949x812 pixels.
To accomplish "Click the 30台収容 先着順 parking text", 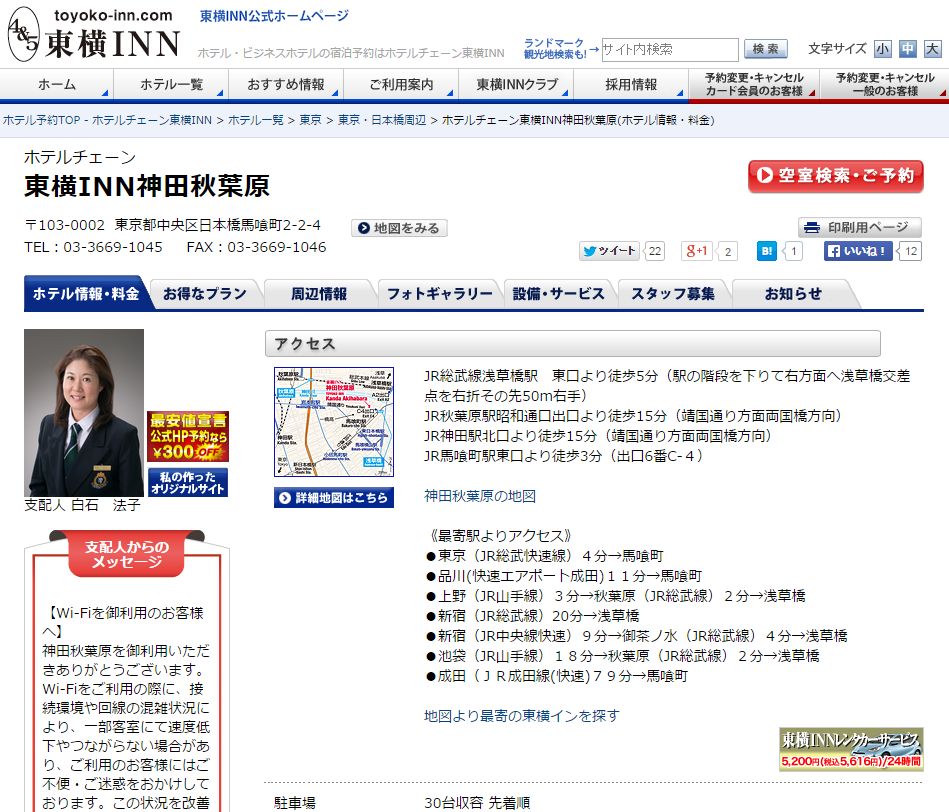I will tap(477, 803).
